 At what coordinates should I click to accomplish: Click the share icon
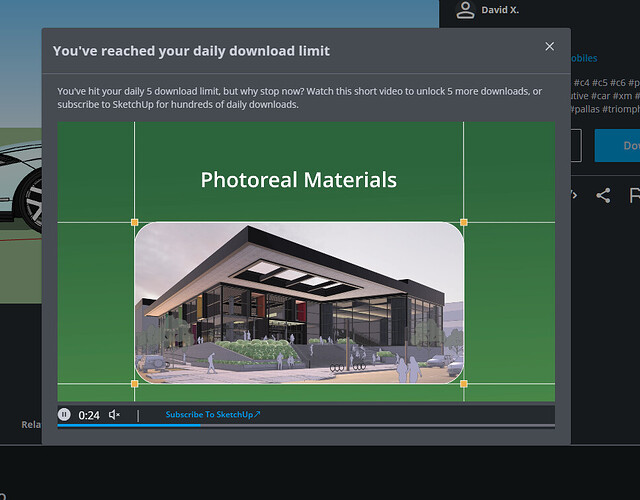click(x=602, y=195)
